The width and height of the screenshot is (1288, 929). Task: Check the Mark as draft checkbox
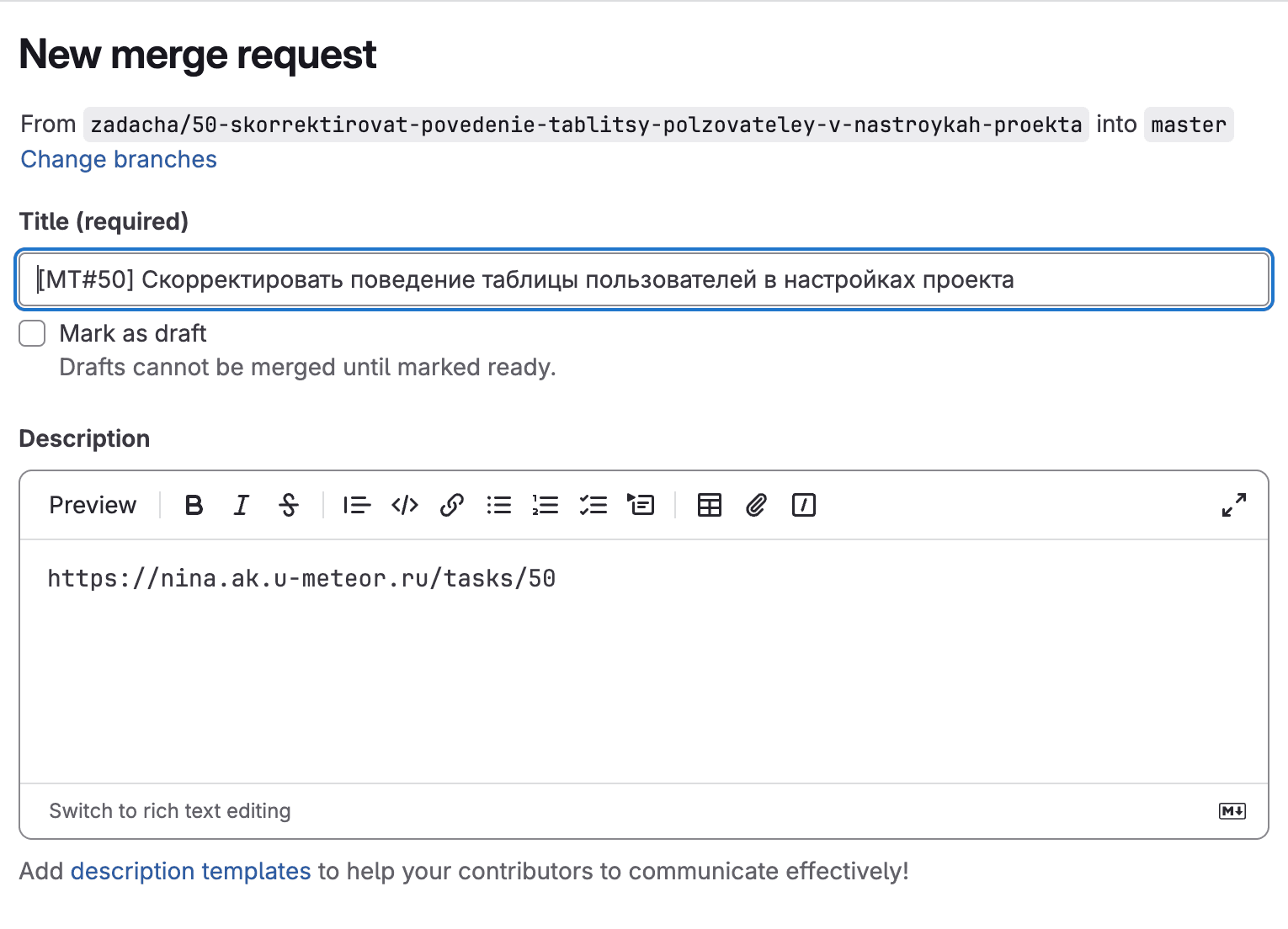32,333
